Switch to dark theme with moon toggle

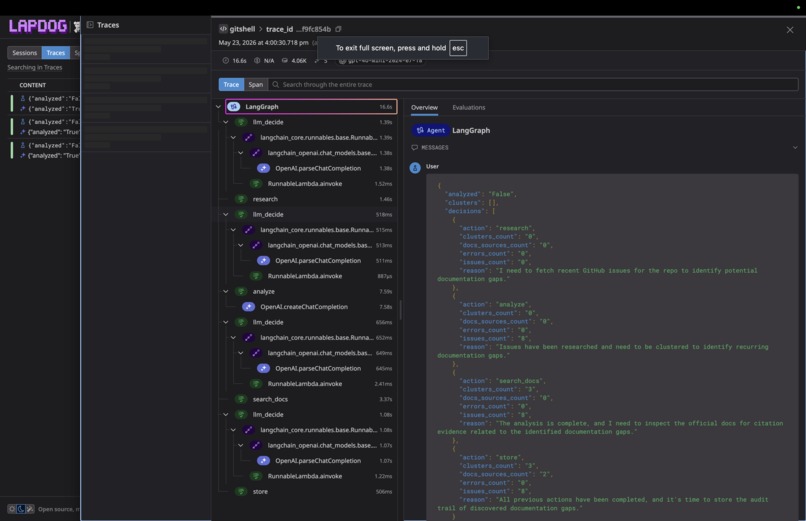point(21,509)
